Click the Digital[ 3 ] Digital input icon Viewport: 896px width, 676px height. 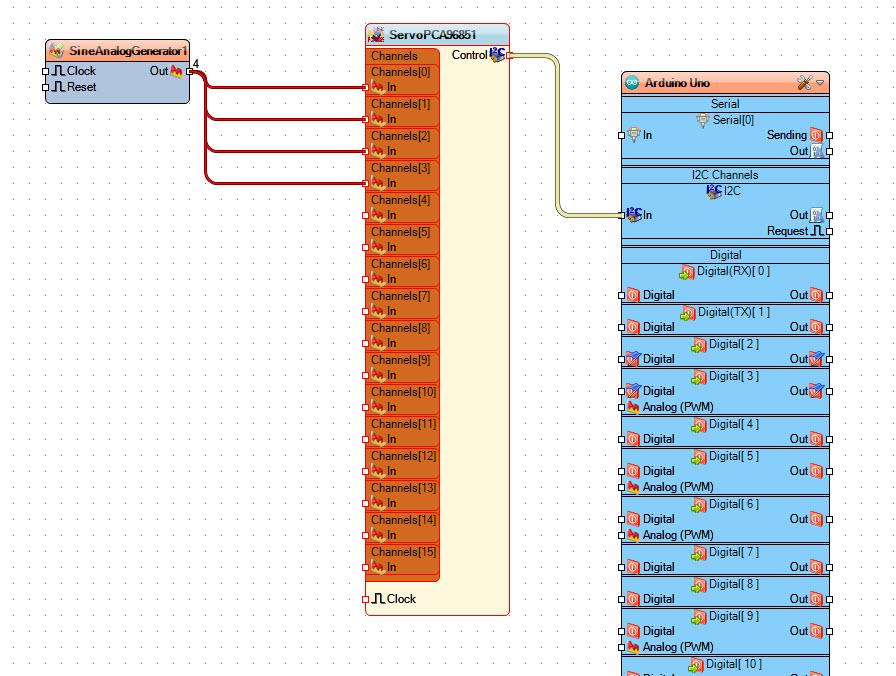633,391
